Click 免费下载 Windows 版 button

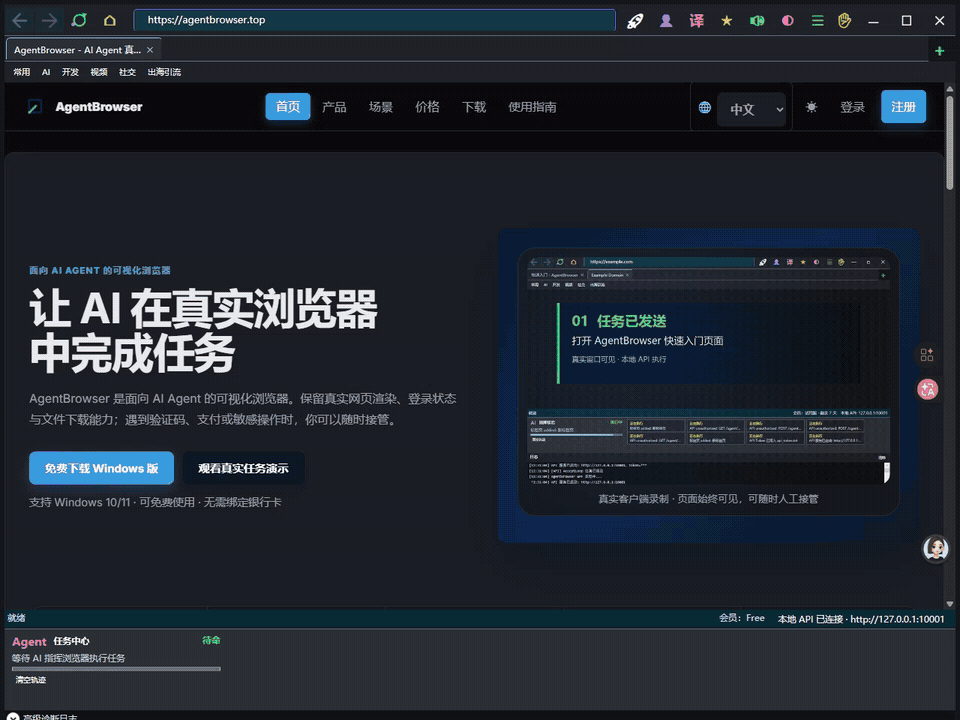tap(102, 468)
